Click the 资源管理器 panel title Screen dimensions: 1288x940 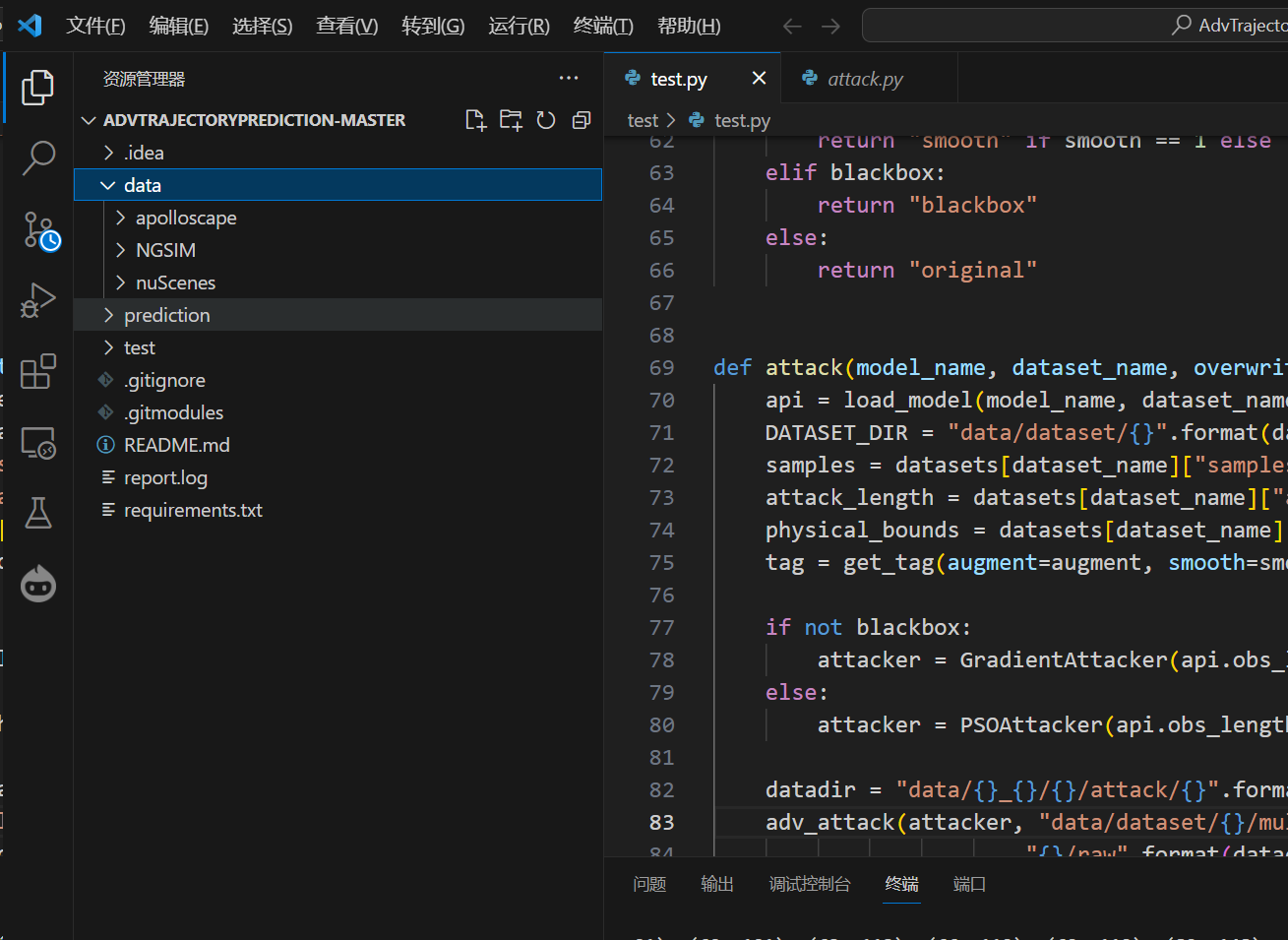[x=145, y=79]
